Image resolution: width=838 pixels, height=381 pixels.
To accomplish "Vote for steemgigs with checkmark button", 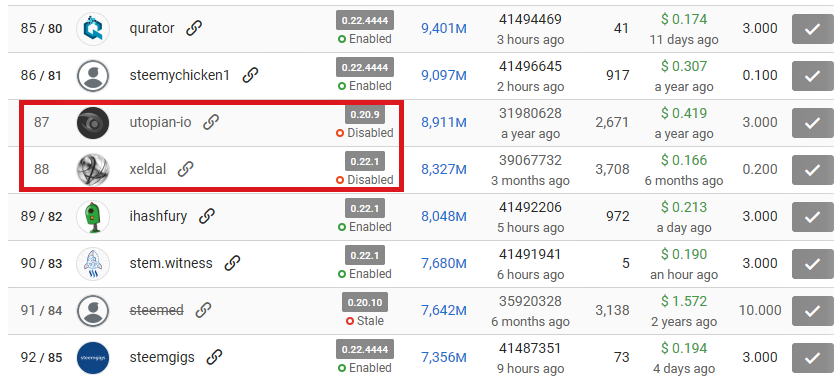I will (x=812, y=357).
